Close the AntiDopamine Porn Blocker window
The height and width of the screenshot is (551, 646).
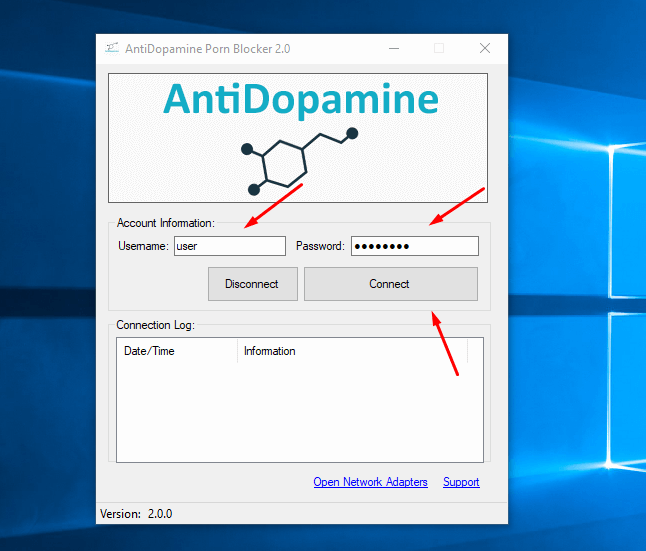(x=485, y=49)
